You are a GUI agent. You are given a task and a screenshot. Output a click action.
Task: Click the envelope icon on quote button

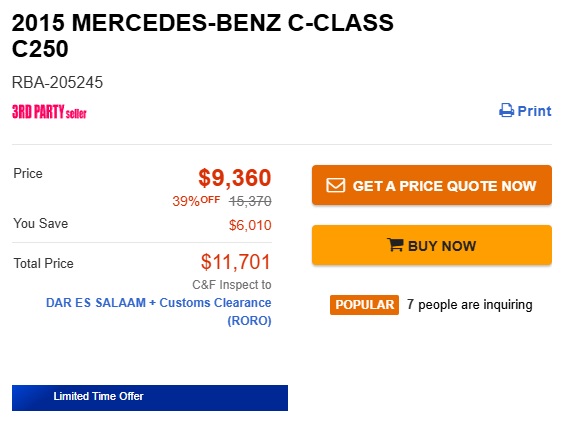tap(335, 185)
